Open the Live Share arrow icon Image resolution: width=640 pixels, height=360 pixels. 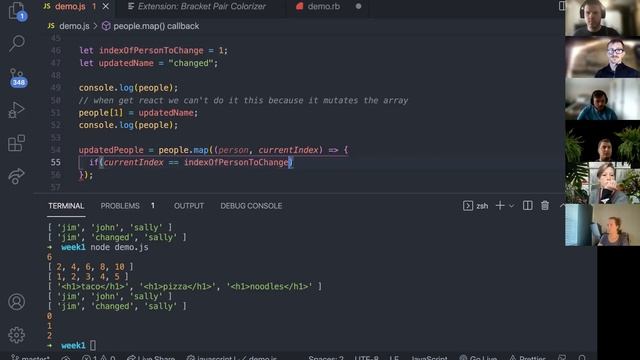coord(16,176)
